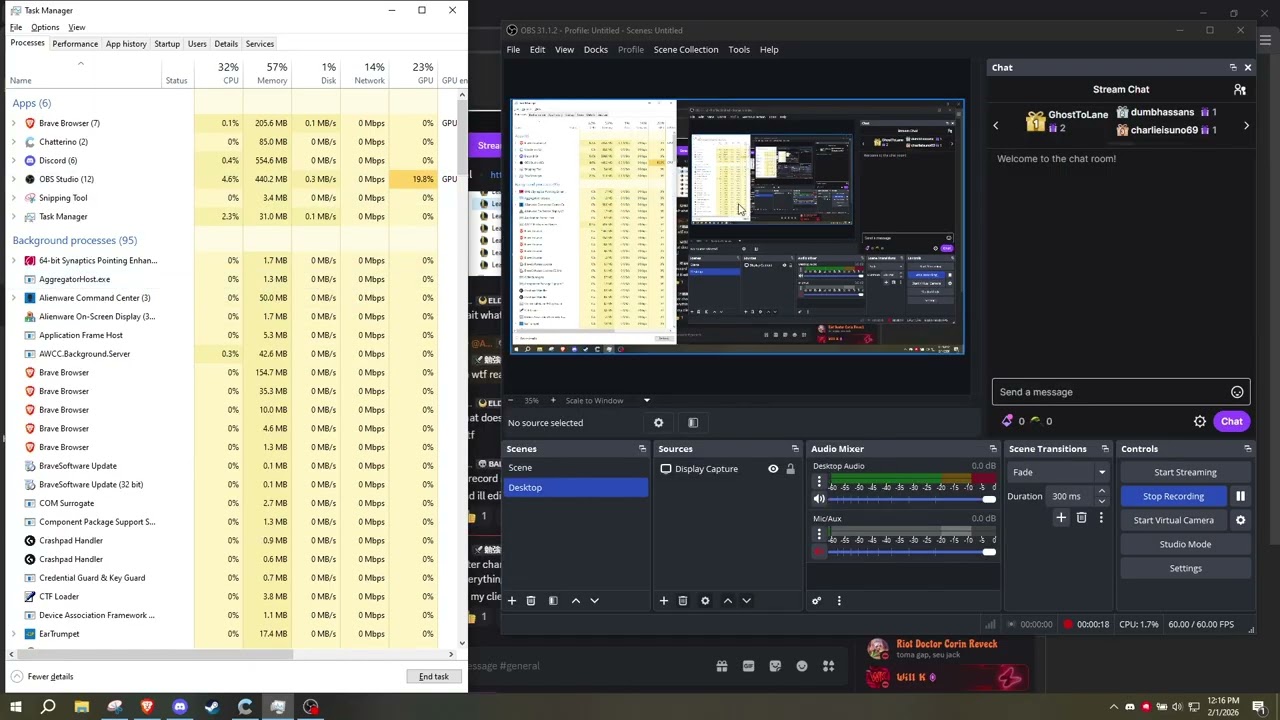The image size is (1280, 720).
Task: Open Desktop Audio three-dot options
Action: point(819,482)
